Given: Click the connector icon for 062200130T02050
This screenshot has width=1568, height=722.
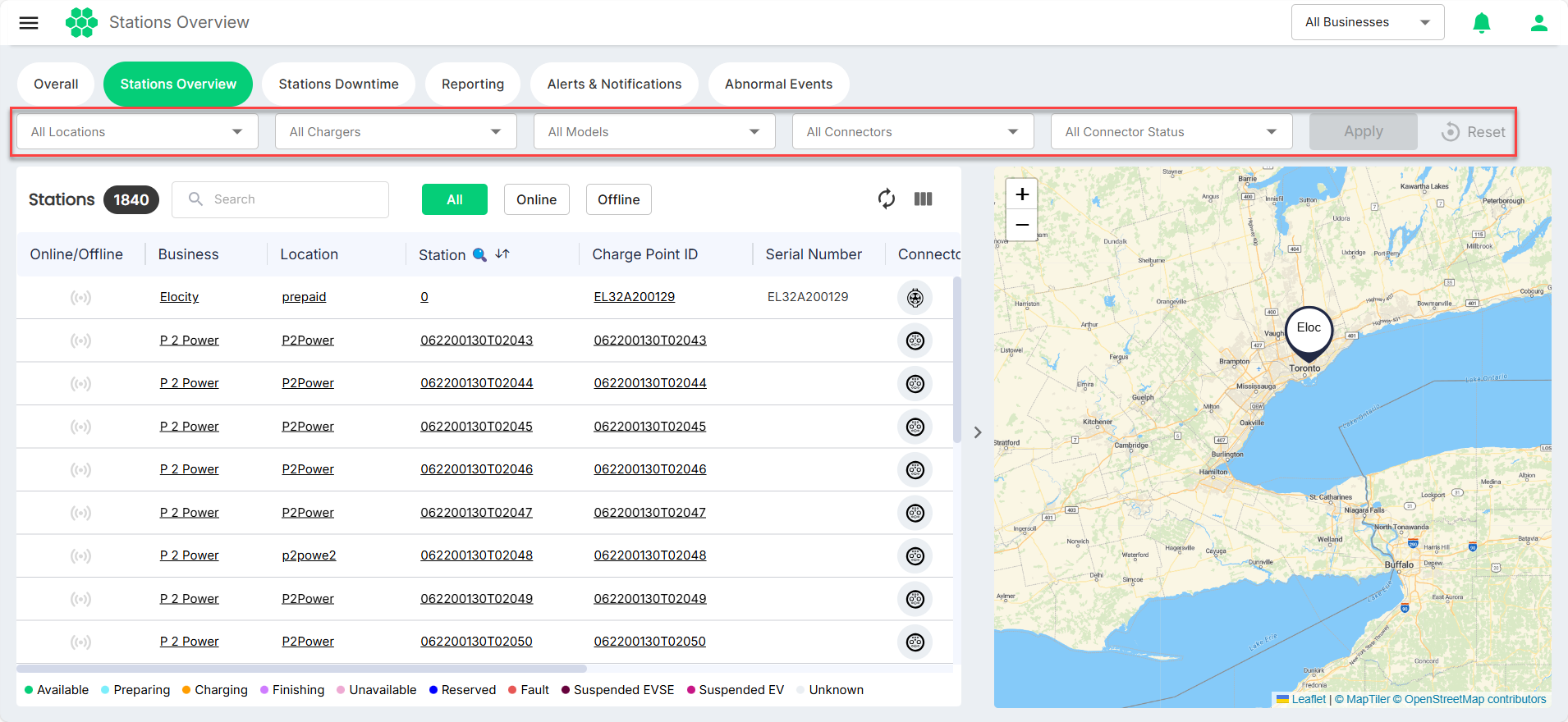Looking at the screenshot, I should click(915, 642).
